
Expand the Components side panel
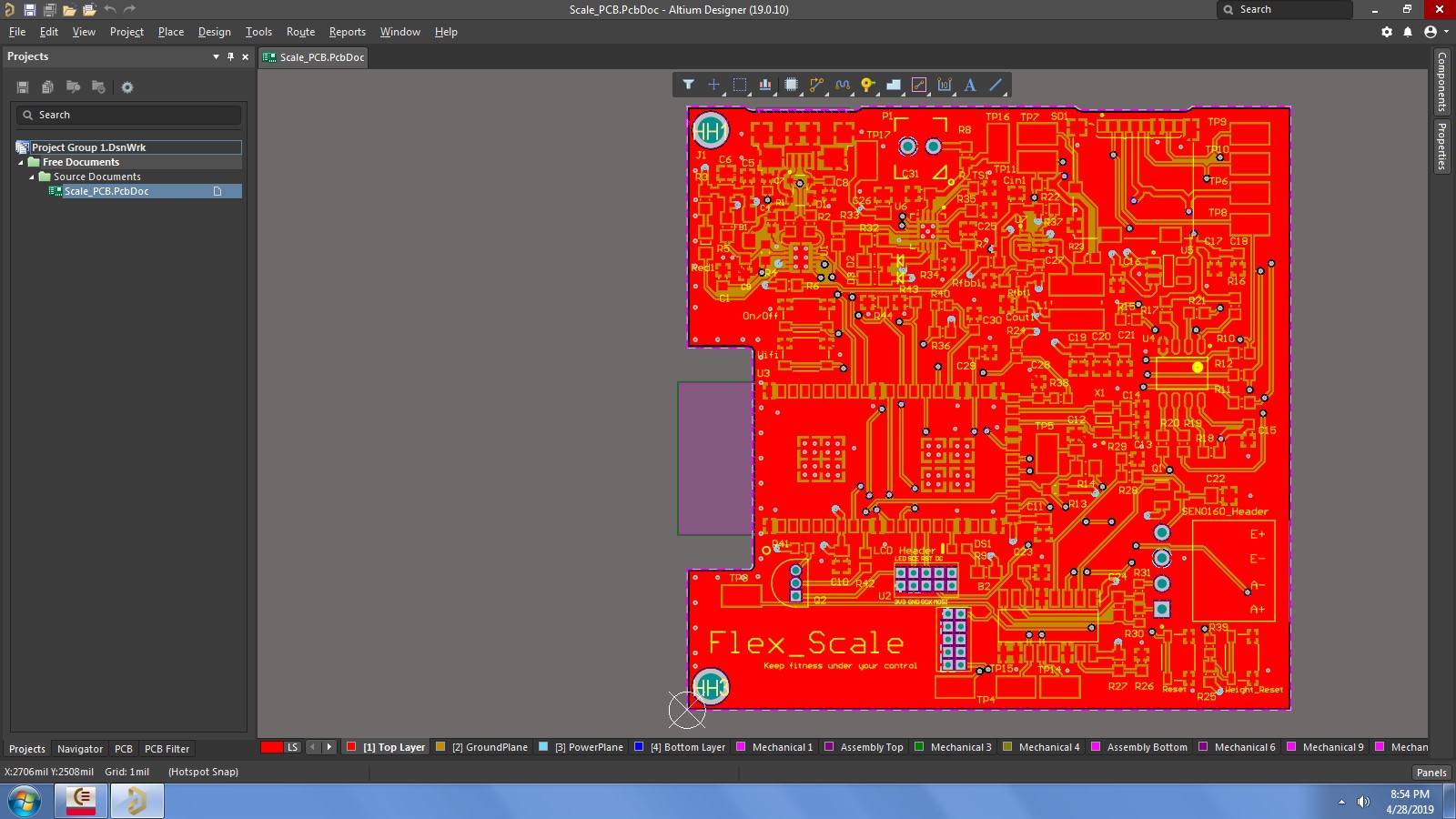(1441, 82)
